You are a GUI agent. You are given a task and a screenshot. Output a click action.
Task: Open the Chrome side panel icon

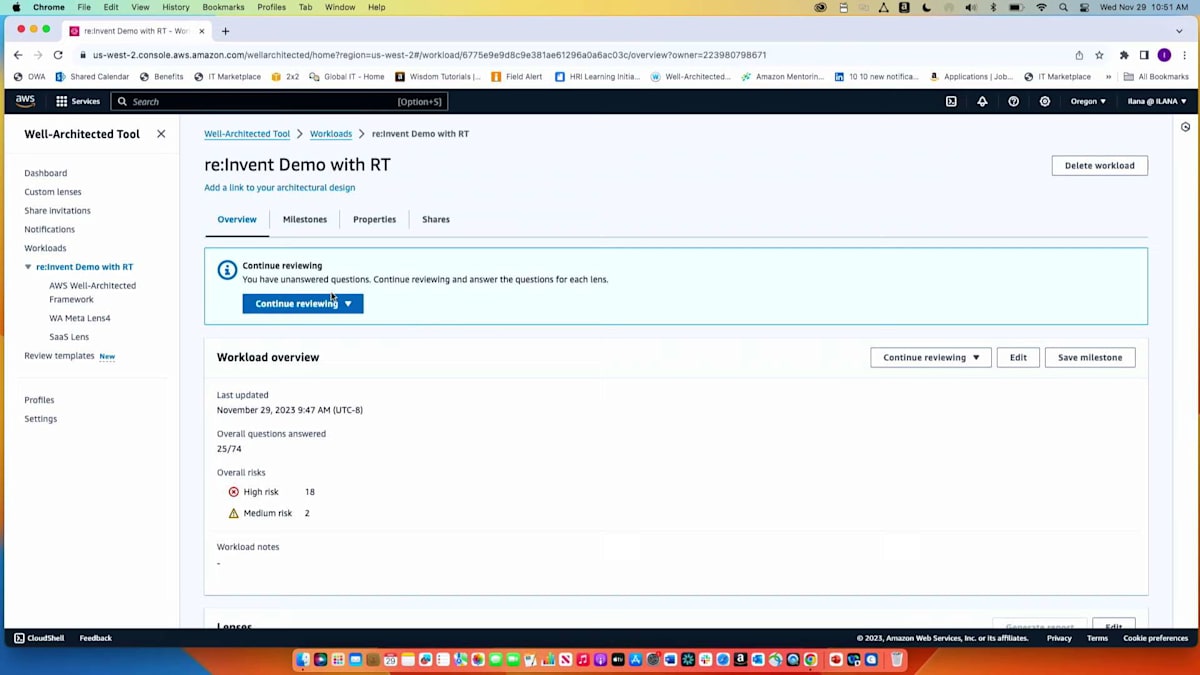(1144, 55)
